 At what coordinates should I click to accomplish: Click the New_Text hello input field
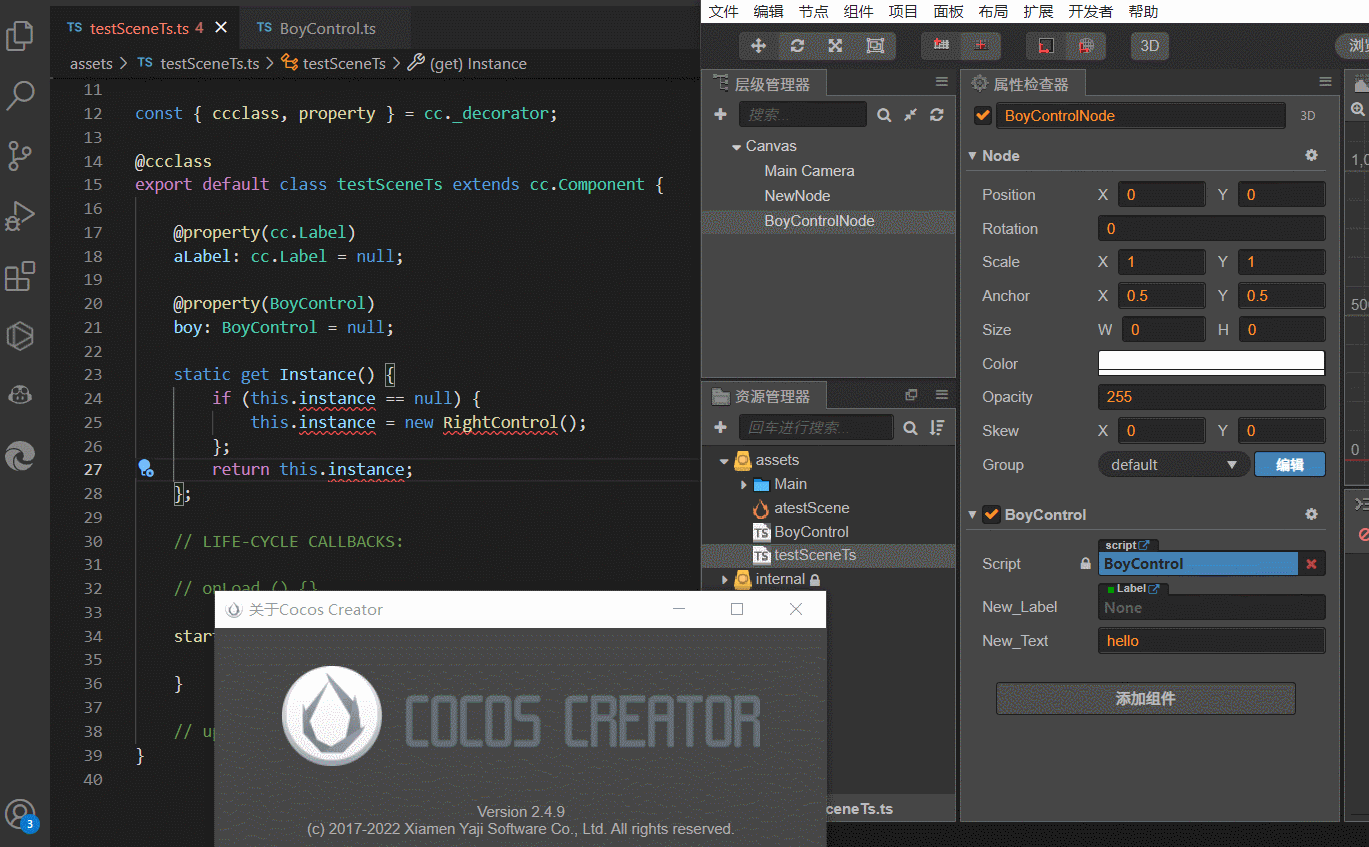coord(1212,641)
